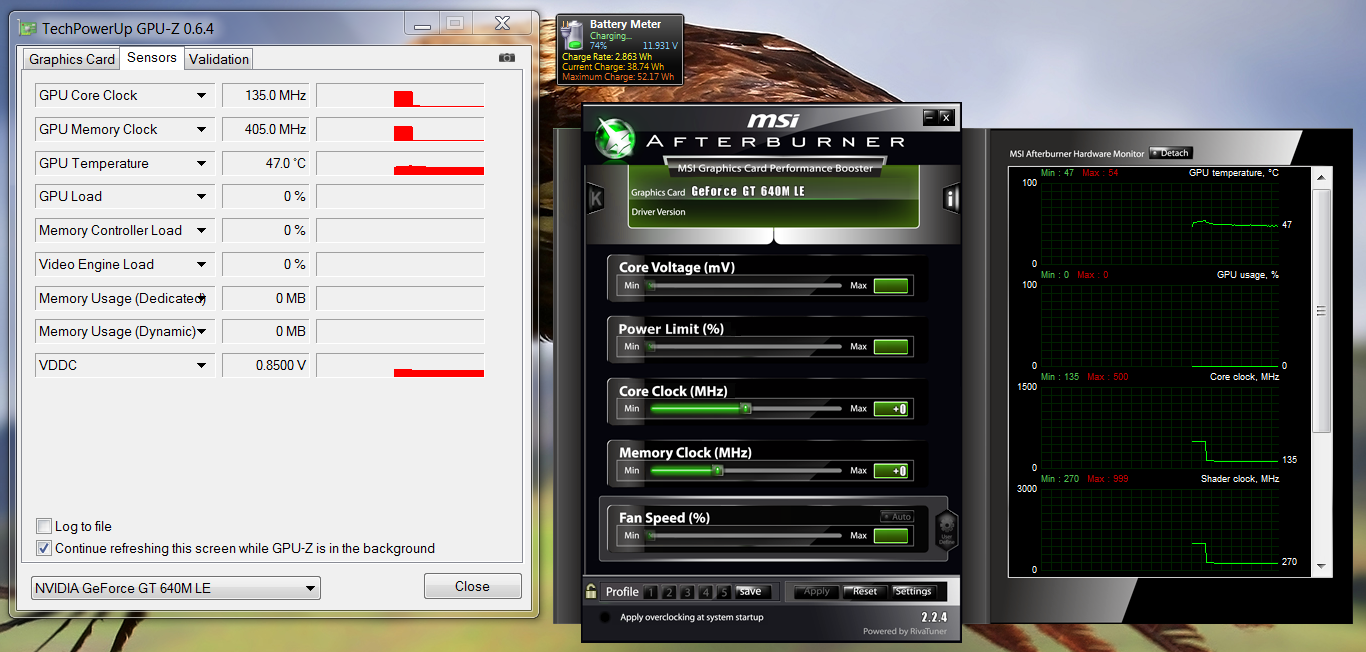Toggle Auto fan speed button

coord(897,517)
